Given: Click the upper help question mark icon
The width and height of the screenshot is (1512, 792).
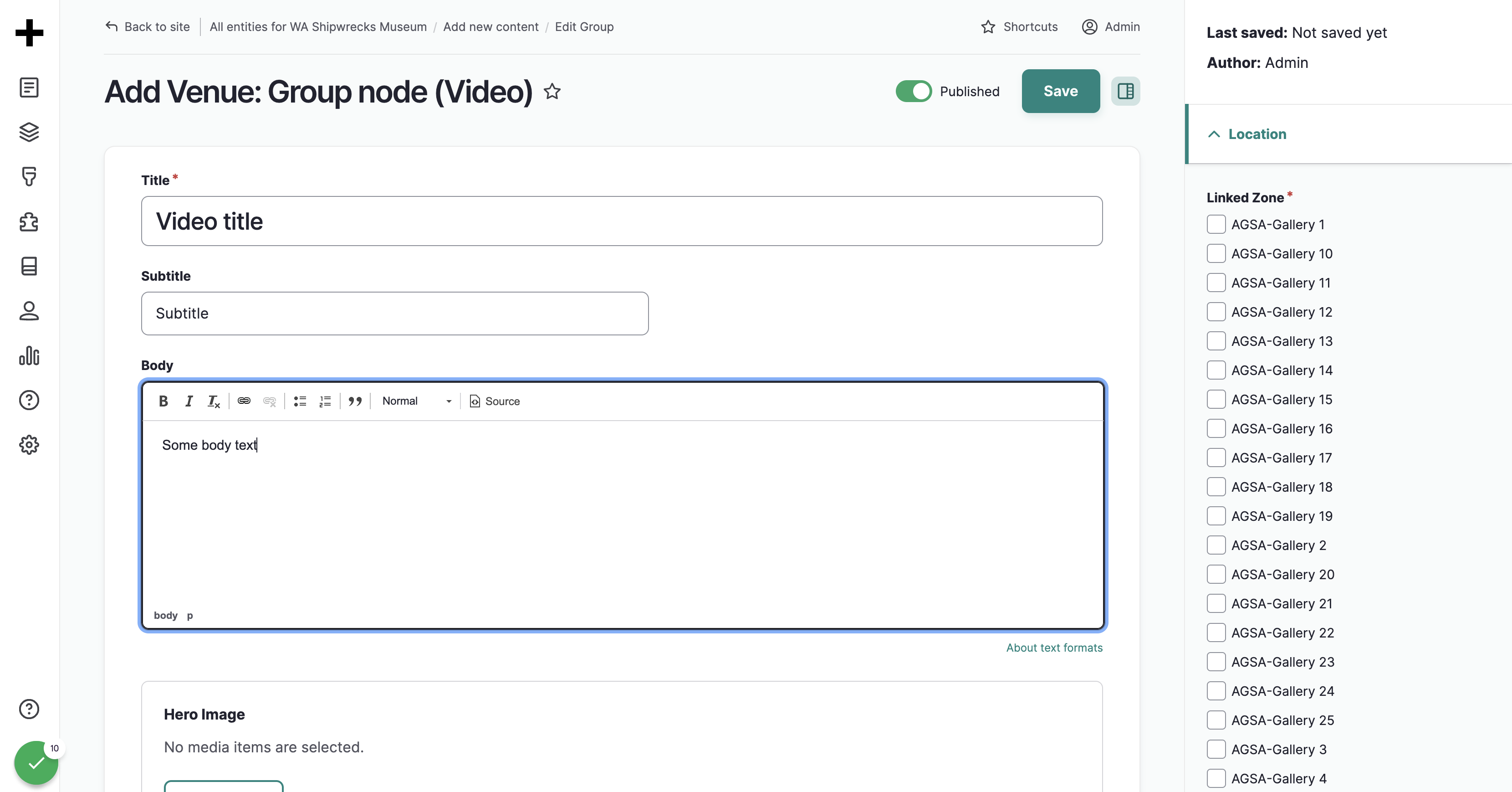Looking at the screenshot, I should click(29, 400).
